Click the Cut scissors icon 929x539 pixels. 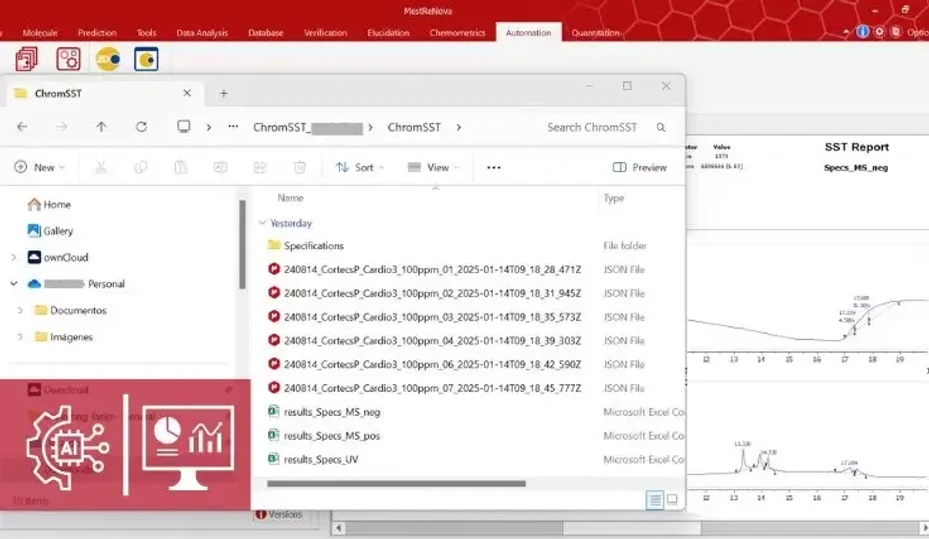point(101,168)
